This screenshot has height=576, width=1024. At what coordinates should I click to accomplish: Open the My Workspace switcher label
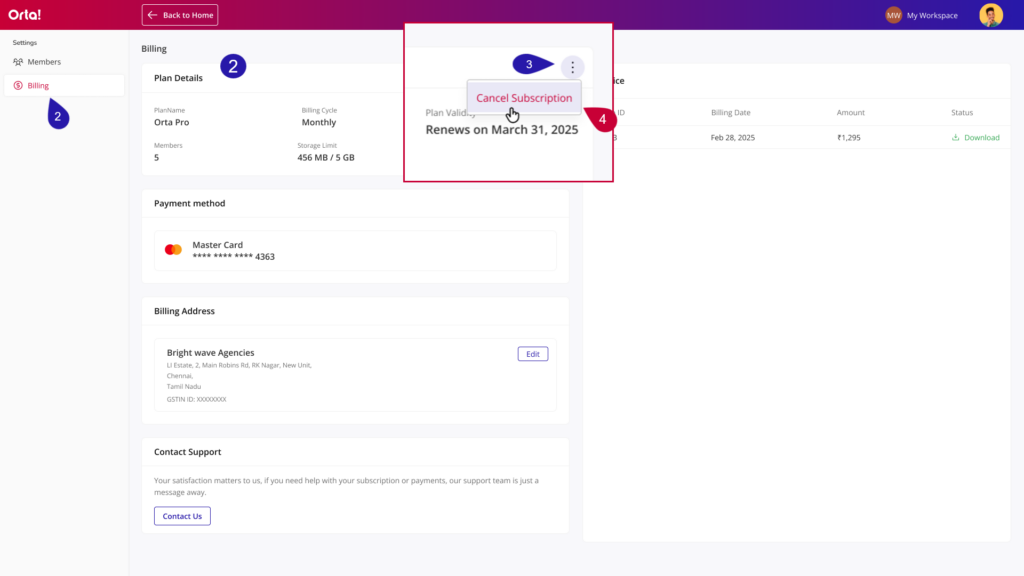click(x=931, y=16)
